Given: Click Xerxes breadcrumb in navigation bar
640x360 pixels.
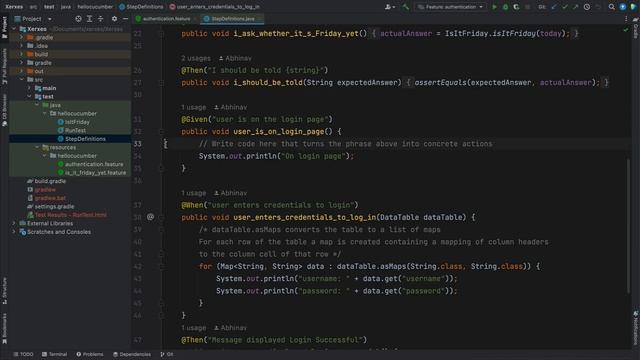Looking at the screenshot, I should [14, 7].
